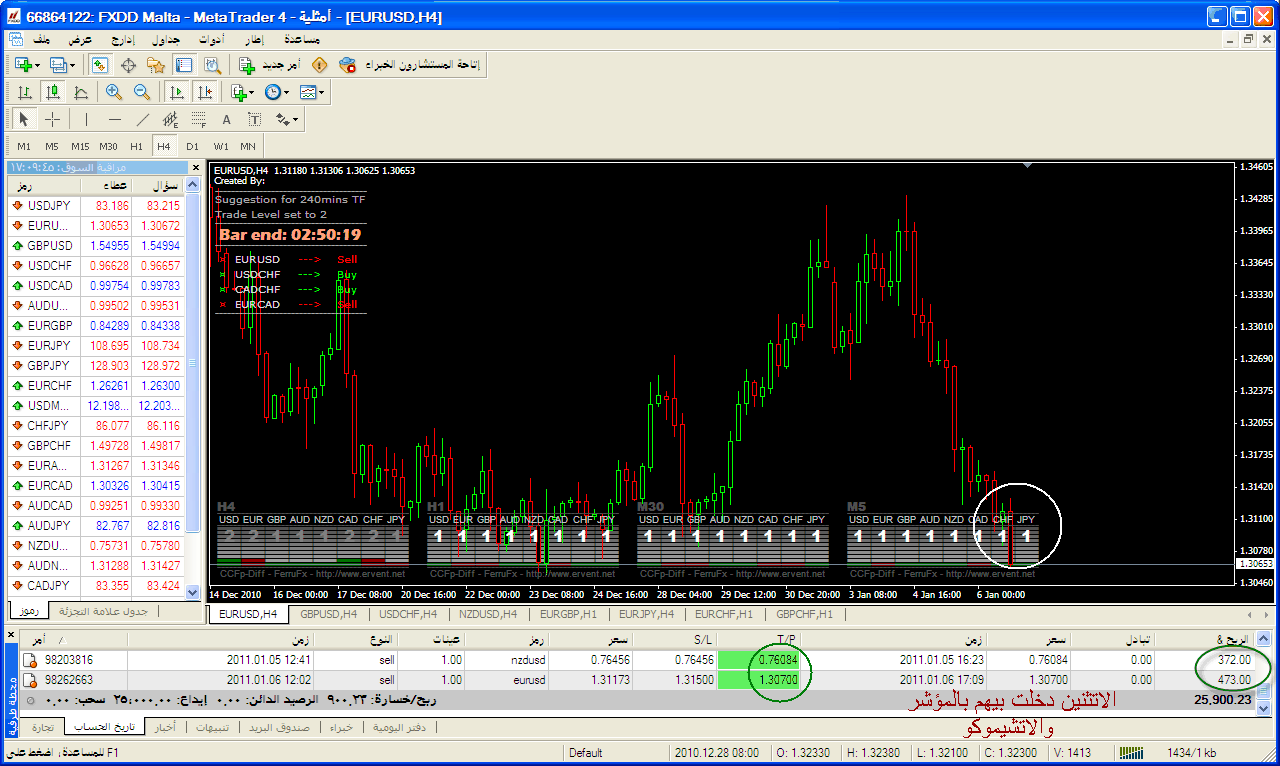
Task: Open the عرض (View) menu
Action: pos(81,39)
